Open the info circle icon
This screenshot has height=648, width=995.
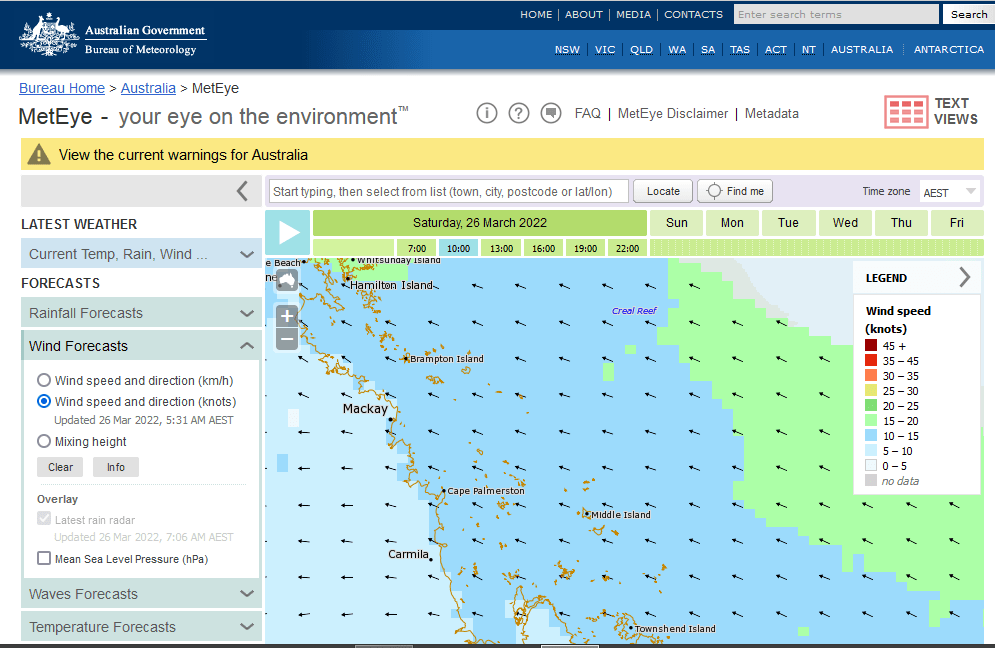(x=487, y=113)
